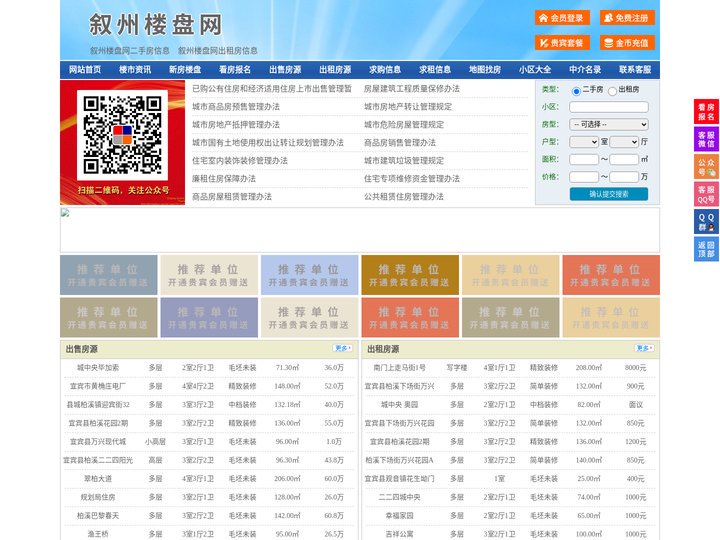This screenshot has width=720, height=540.
Task: Click the dark gold 推荐单位 tile
Action: (x=410, y=275)
